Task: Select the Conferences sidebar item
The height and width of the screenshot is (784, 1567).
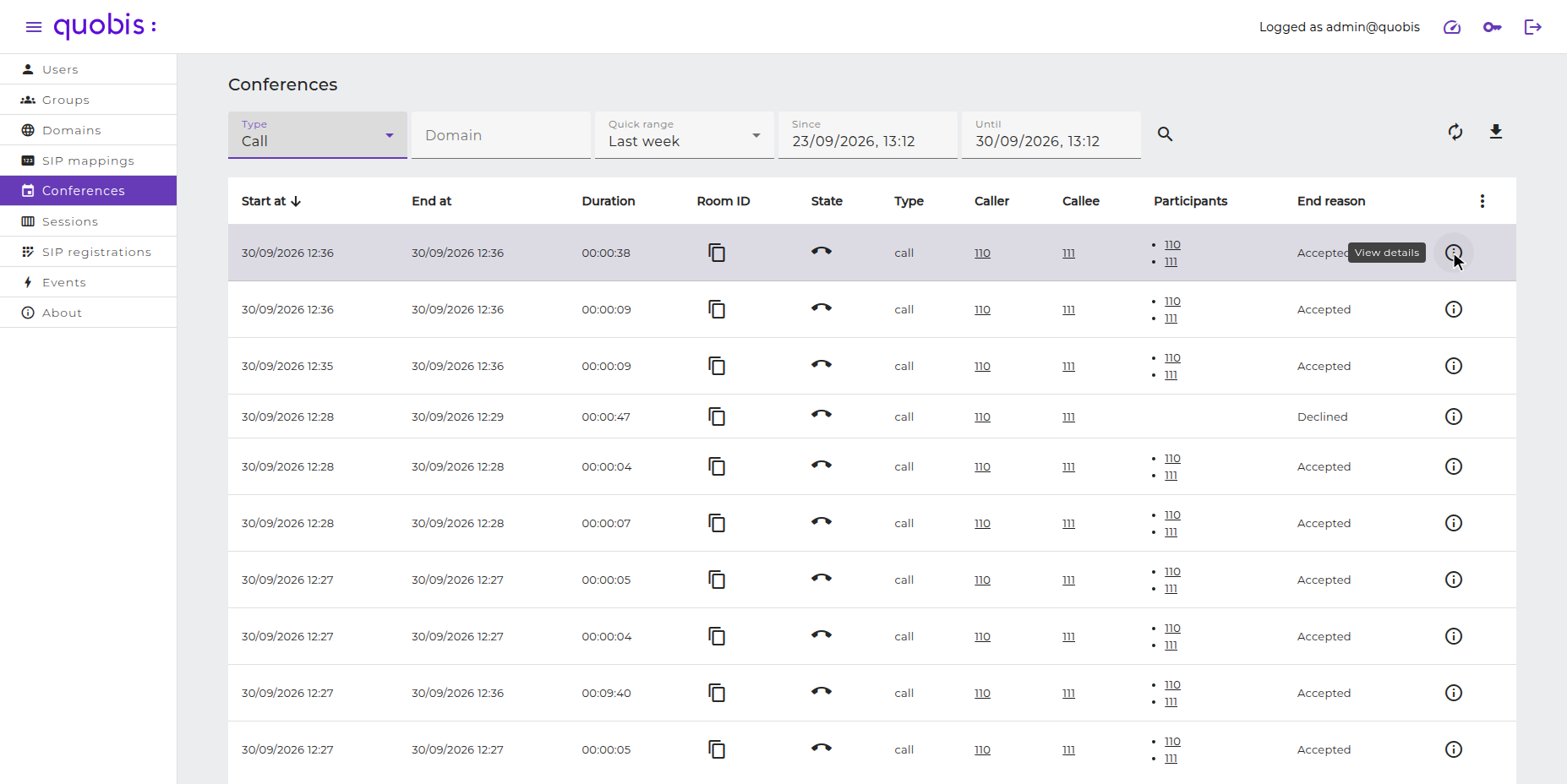Action: coord(89,191)
